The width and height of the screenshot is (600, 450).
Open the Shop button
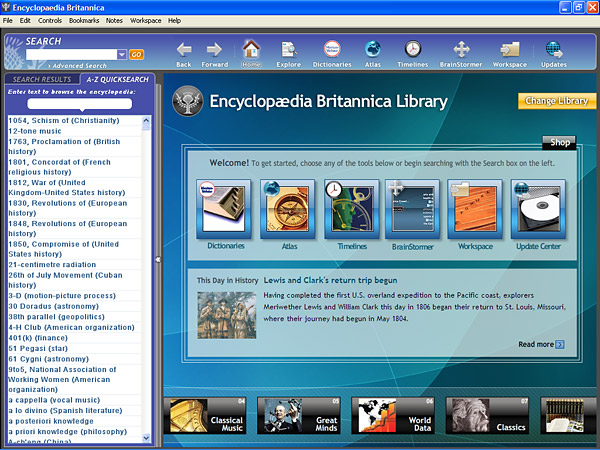[x=559, y=142]
